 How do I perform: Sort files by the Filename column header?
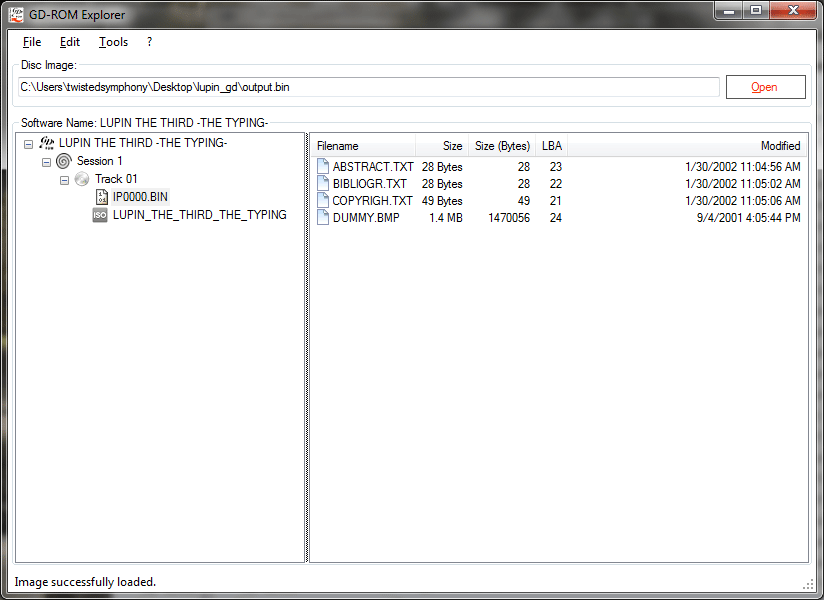tap(364, 146)
